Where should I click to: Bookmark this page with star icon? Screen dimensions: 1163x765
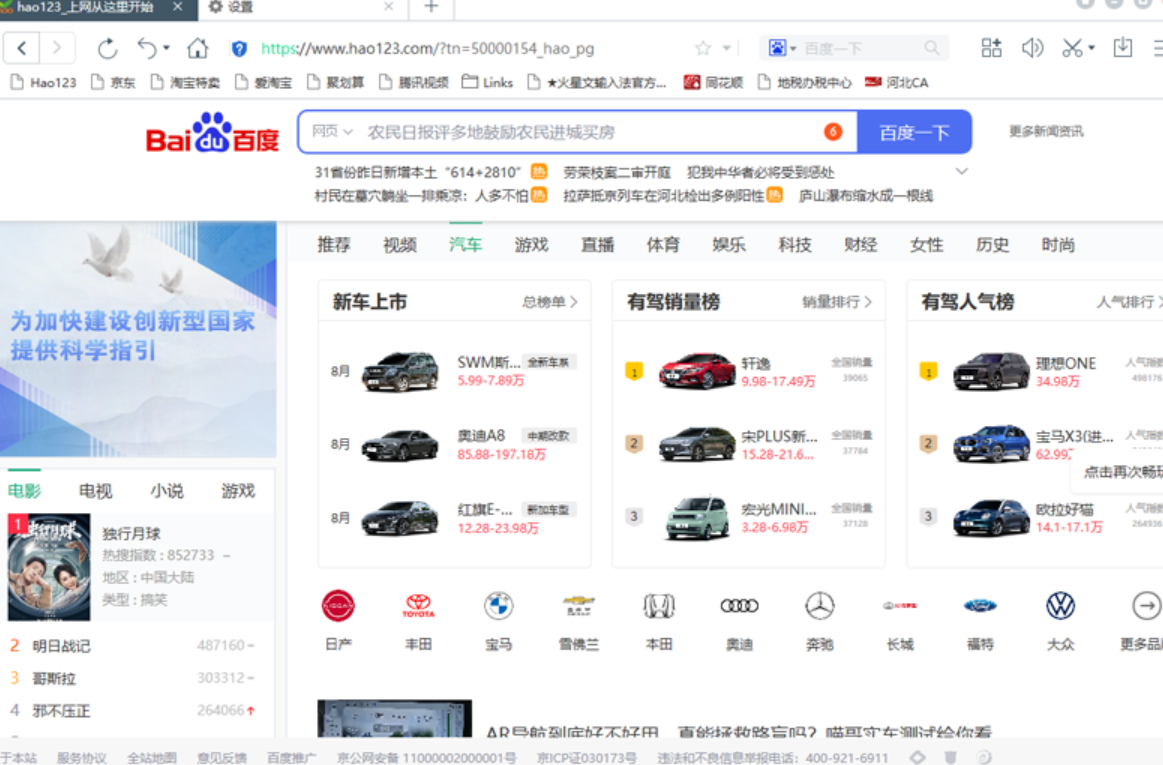tap(702, 49)
